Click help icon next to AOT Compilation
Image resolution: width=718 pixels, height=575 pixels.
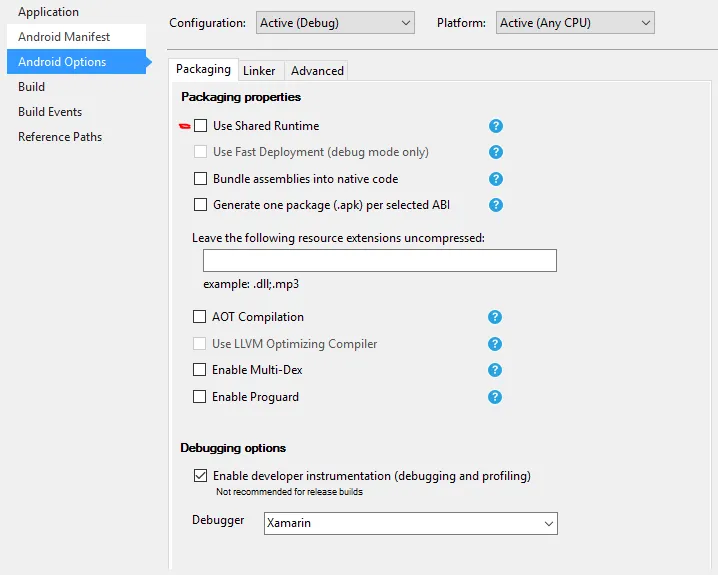click(x=494, y=317)
